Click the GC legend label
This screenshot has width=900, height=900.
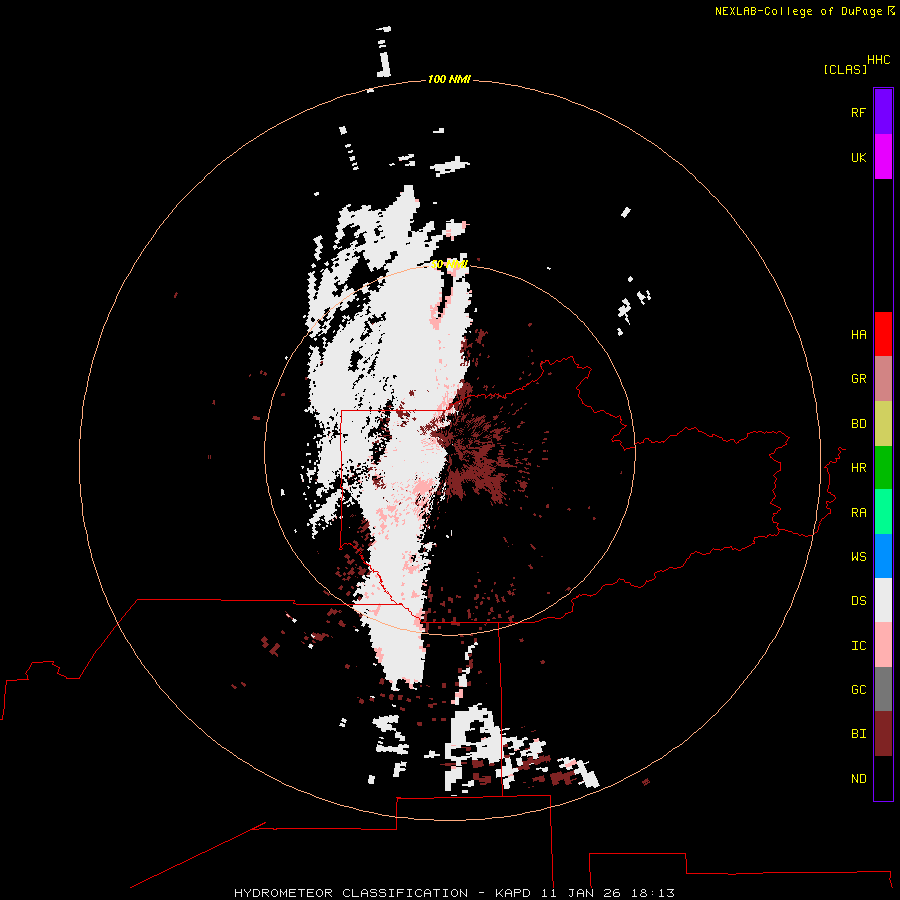pyautogui.click(x=858, y=689)
